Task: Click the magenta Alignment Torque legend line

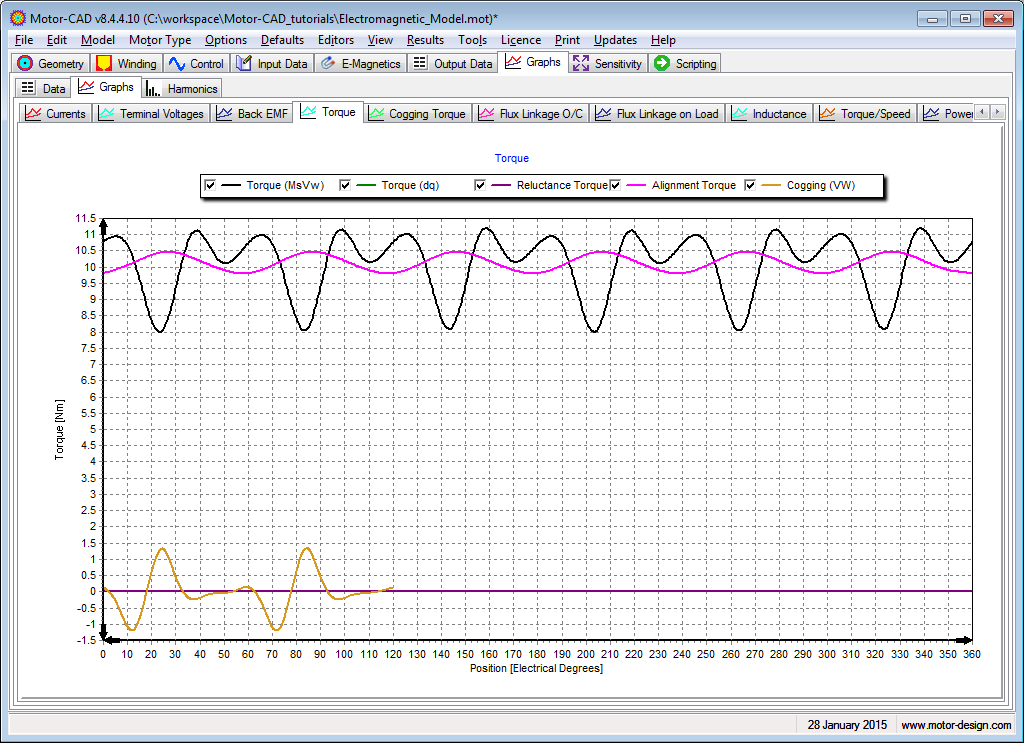Action: 636,185
